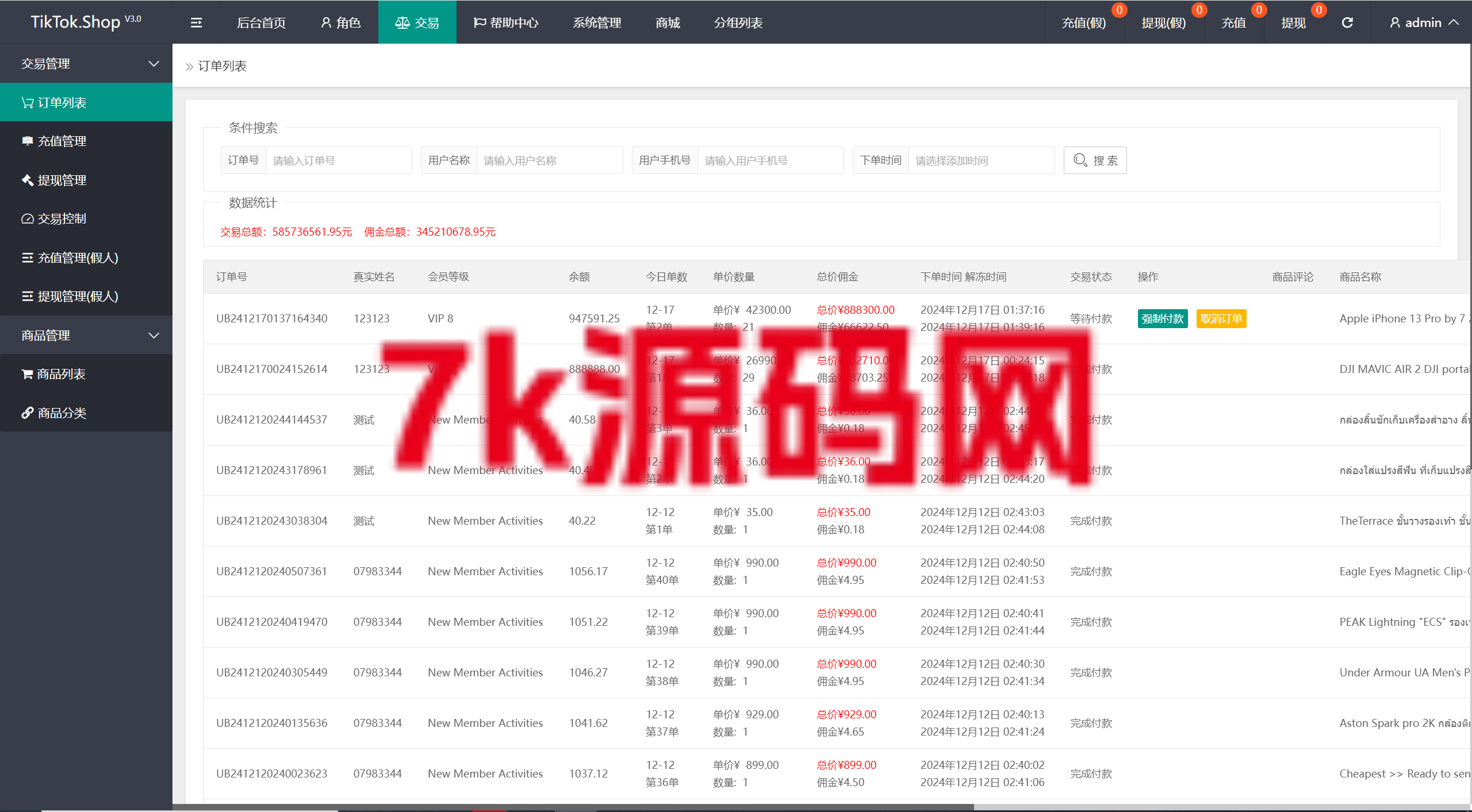This screenshot has width=1472, height=812.
Task: Open the 角色 top menu
Action: point(340,22)
